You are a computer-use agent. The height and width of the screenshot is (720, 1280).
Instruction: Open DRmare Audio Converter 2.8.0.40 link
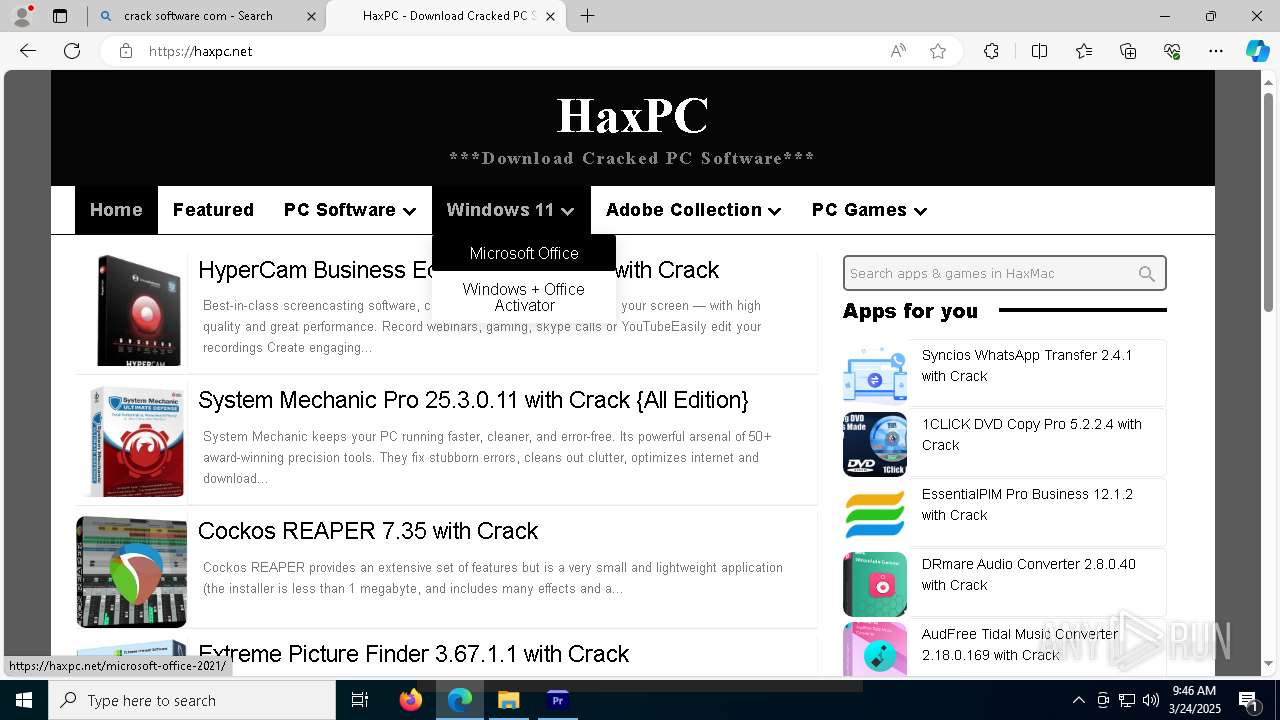(1028, 575)
